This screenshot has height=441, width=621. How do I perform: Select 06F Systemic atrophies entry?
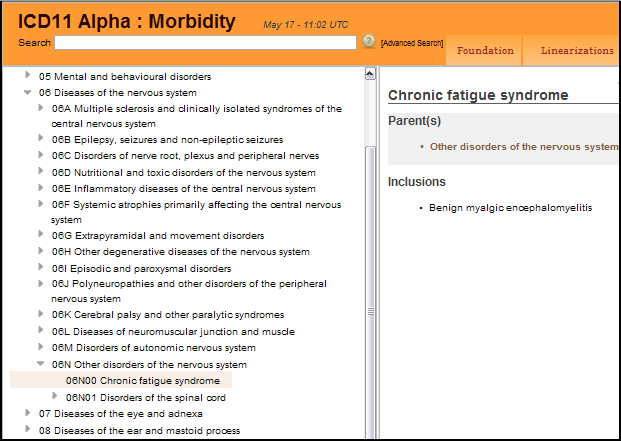(x=196, y=212)
